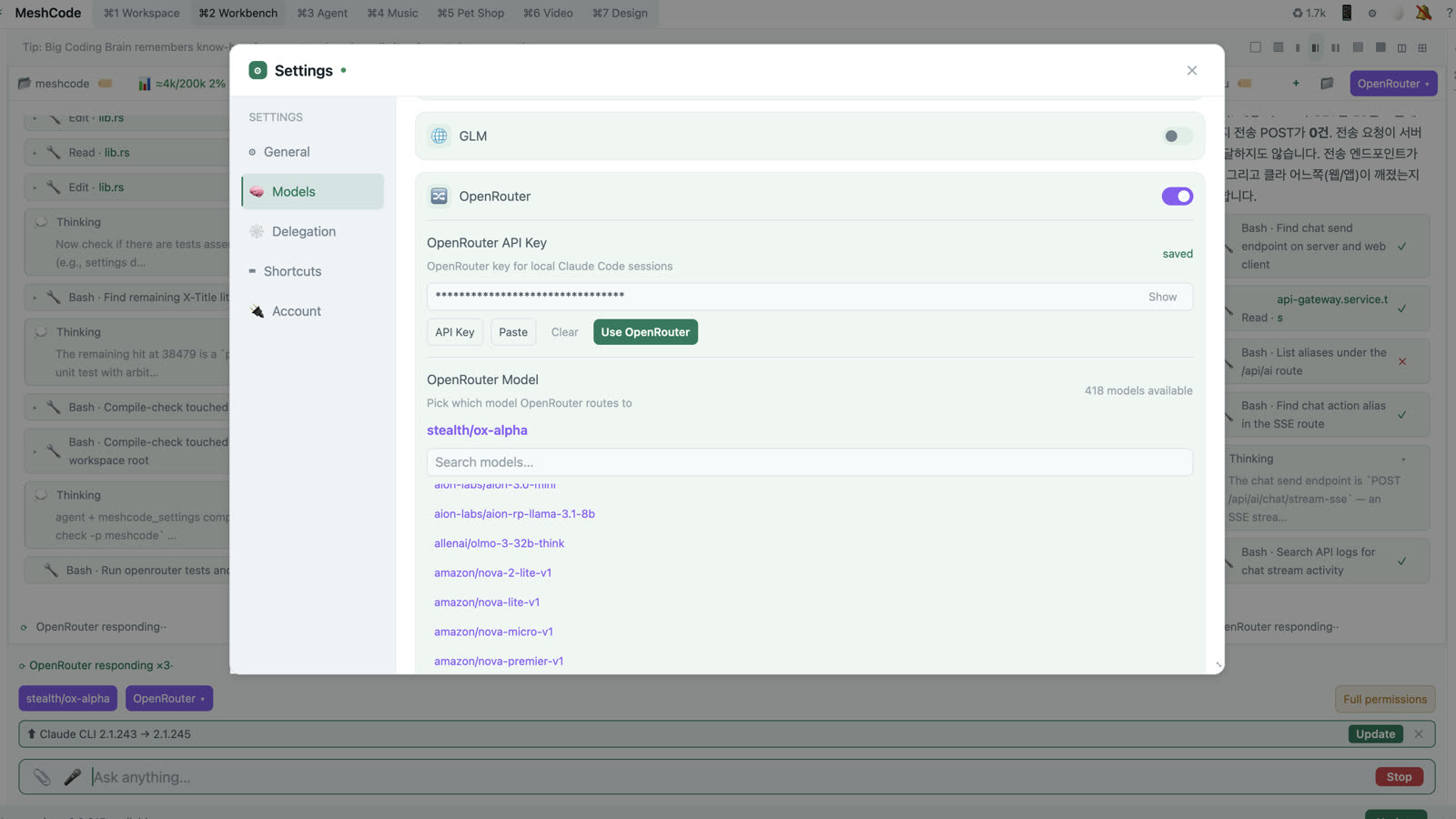Screen dimensions: 1456x819
Task: Click the meshcode folder icon
Action: click(25, 83)
